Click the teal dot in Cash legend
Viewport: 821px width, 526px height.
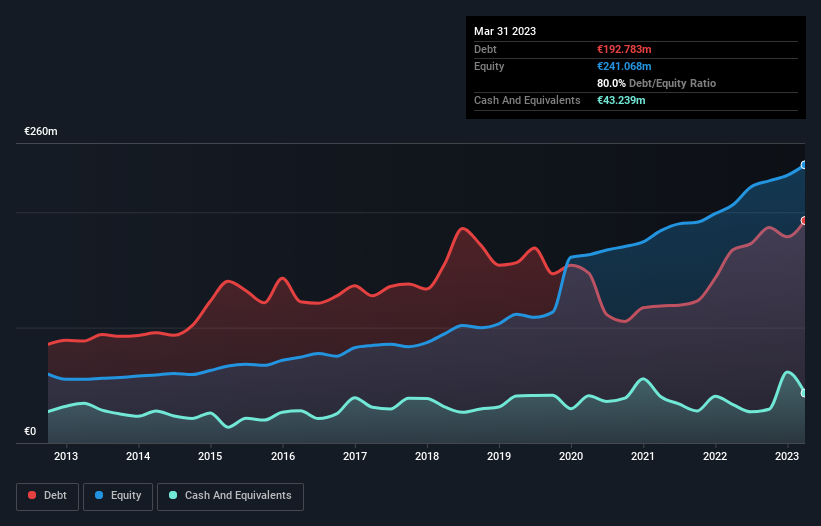173,495
